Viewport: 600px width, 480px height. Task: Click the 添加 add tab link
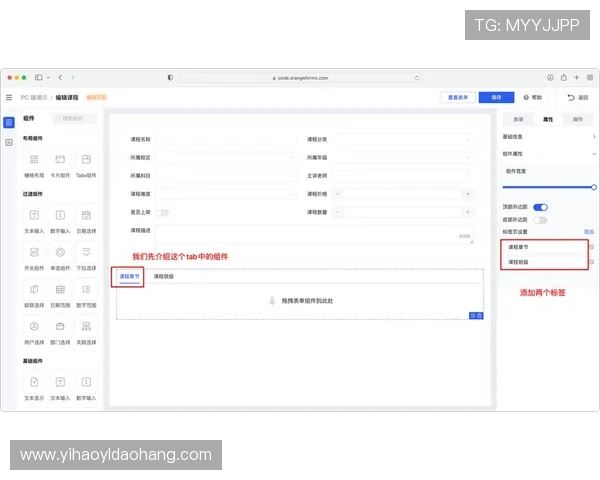(x=589, y=232)
